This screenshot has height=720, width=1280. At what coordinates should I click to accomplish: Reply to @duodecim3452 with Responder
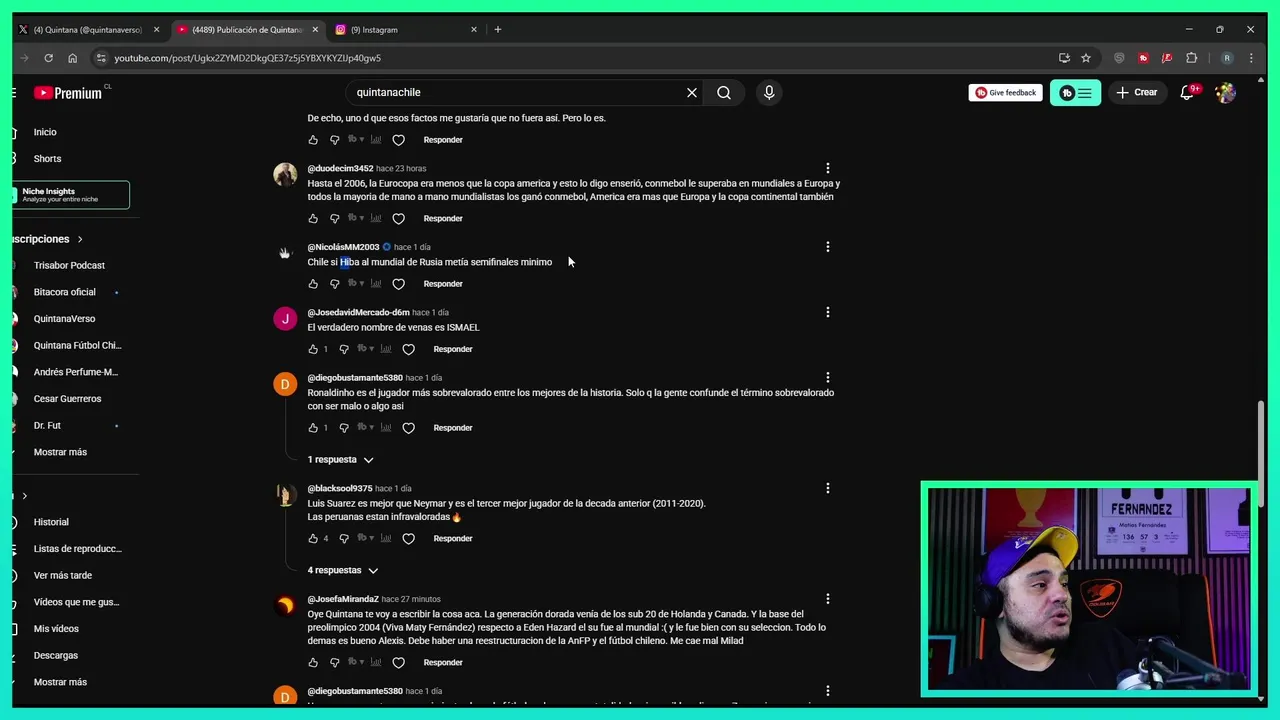click(443, 218)
